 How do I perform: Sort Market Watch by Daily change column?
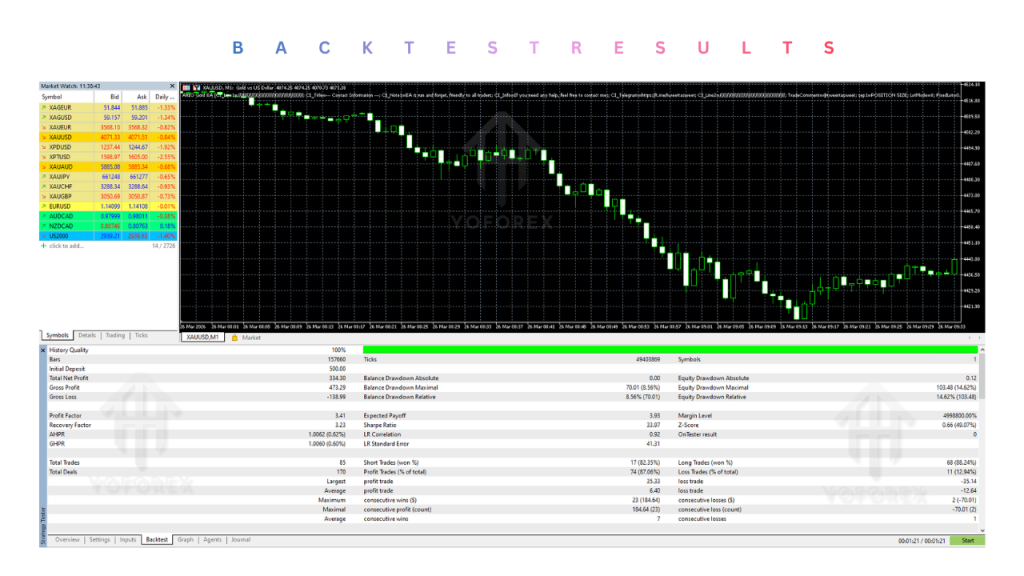coord(164,97)
